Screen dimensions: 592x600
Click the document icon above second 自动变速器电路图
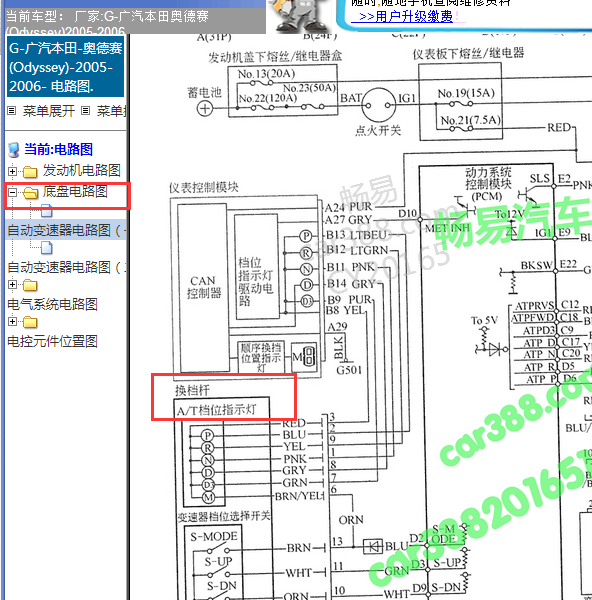coord(46,248)
